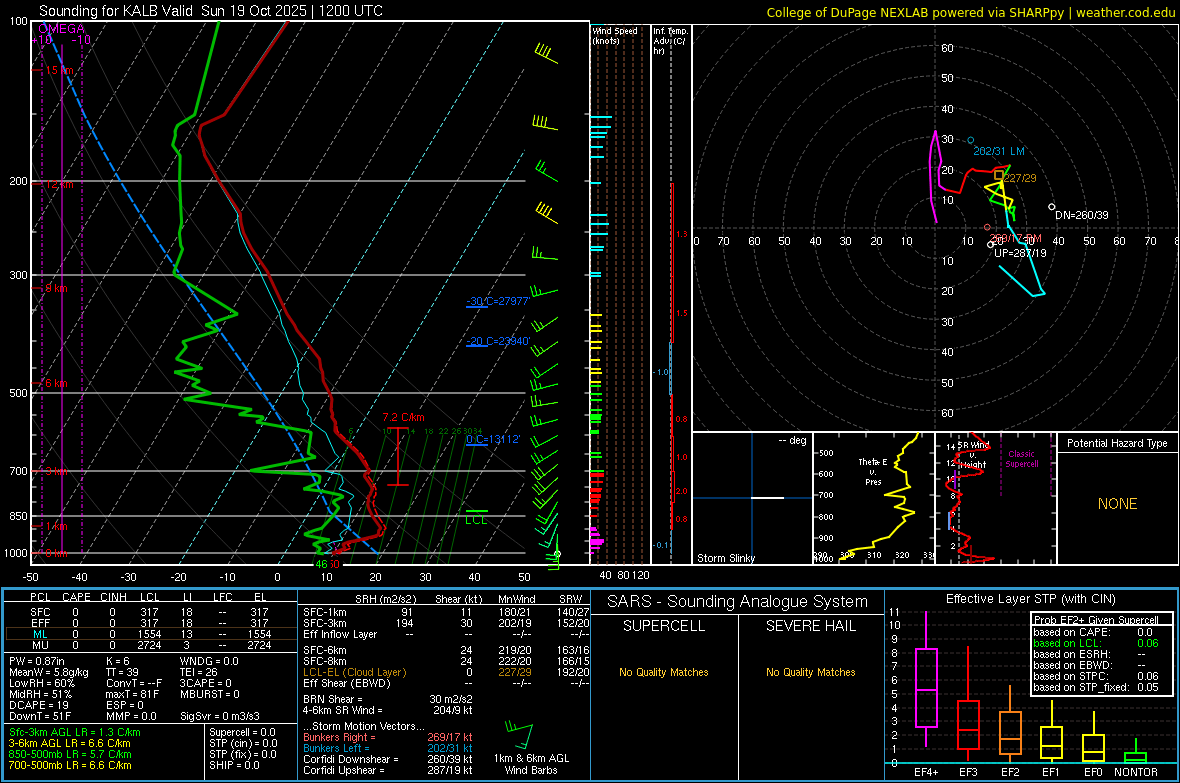Click the maxT = 81F value
This screenshot has width=1180, height=783.
click(132, 694)
